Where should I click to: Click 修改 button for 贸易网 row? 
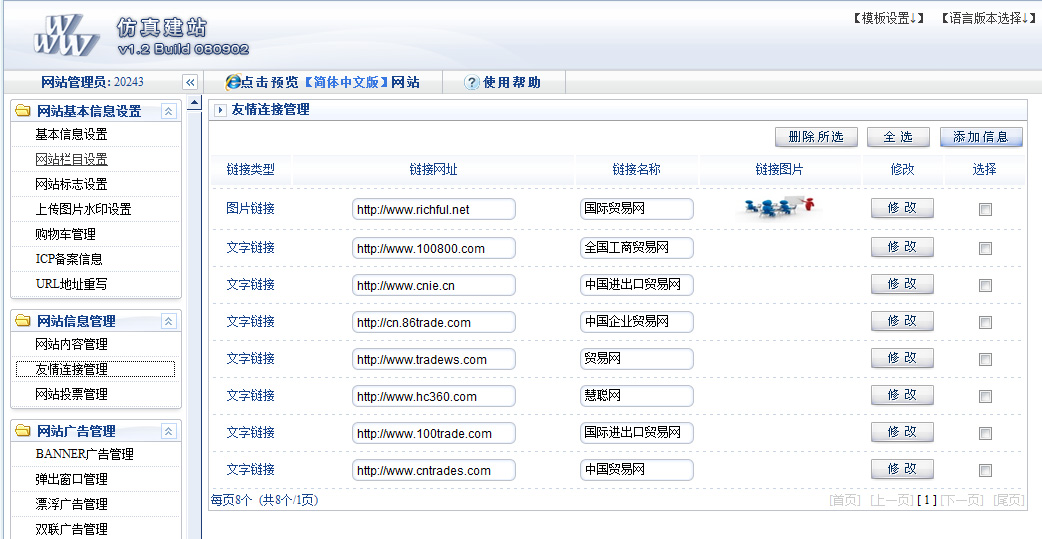902,358
